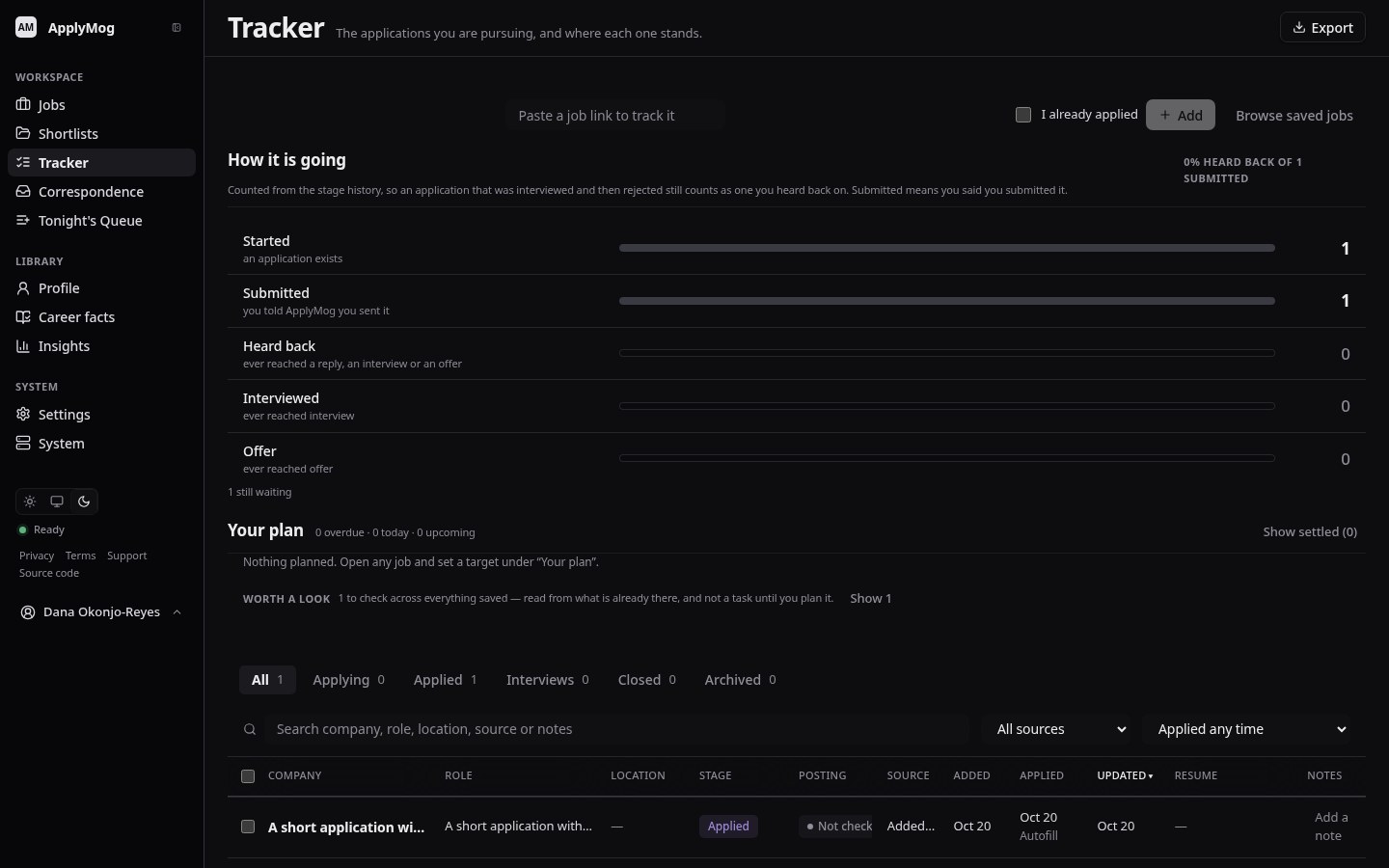Image resolution: width=1389 pixels, height=868 pixels.
Task: Open the Privacy link
Action: pyautogui.click(x=37, y=556)
